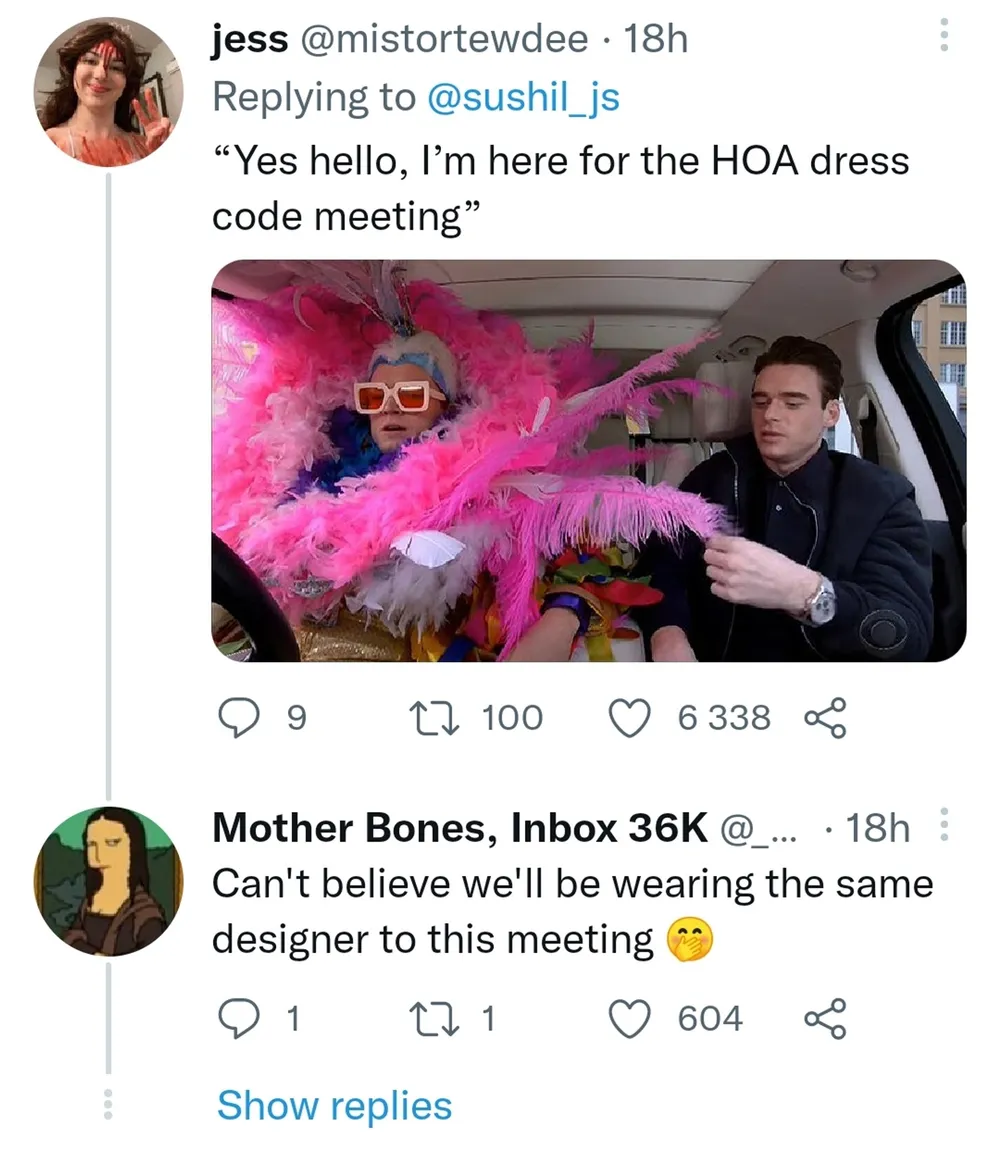Click the three dots below the thread line
Screen dimensions: 1000x1149
pos(109,1103)
